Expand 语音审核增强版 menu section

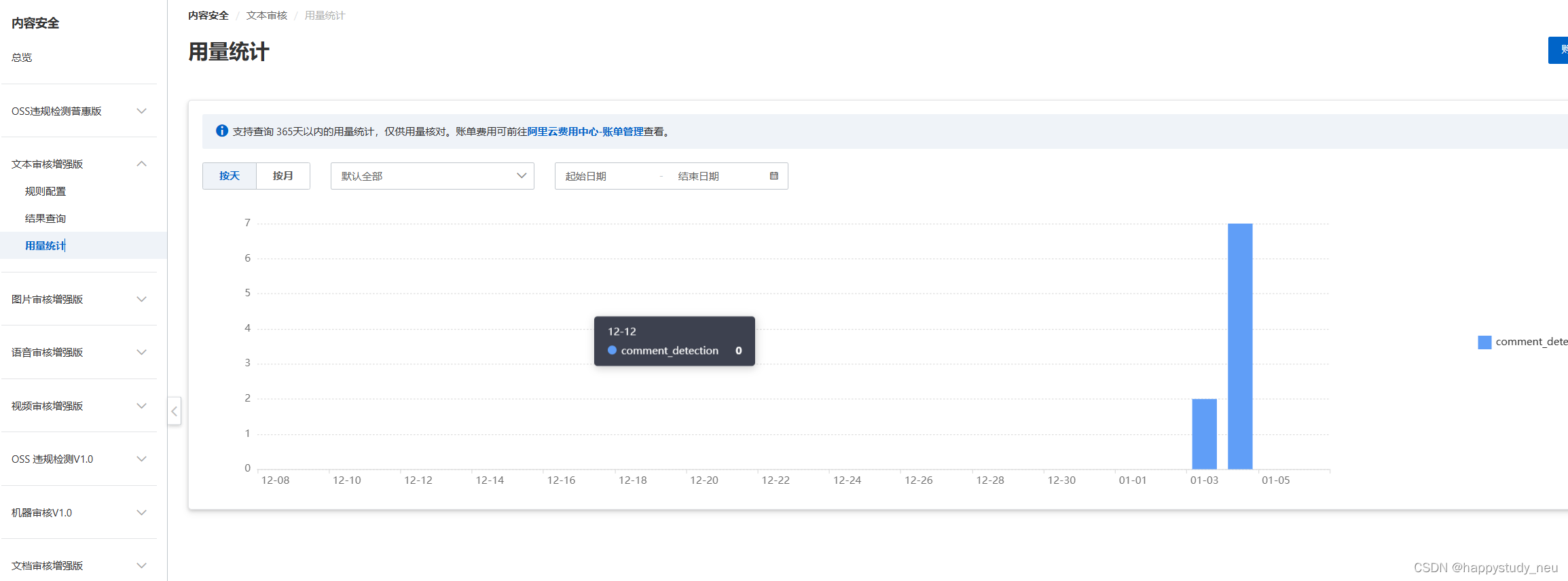pos(79,352)
